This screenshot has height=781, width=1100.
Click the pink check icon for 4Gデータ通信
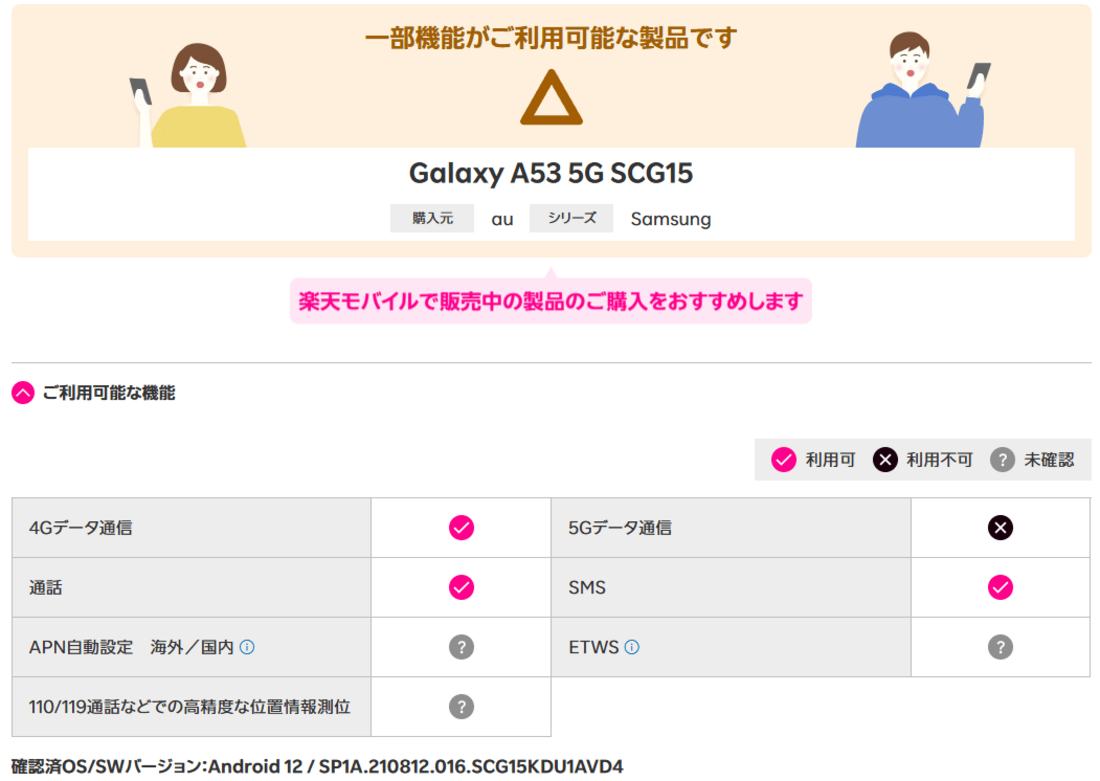461,527
